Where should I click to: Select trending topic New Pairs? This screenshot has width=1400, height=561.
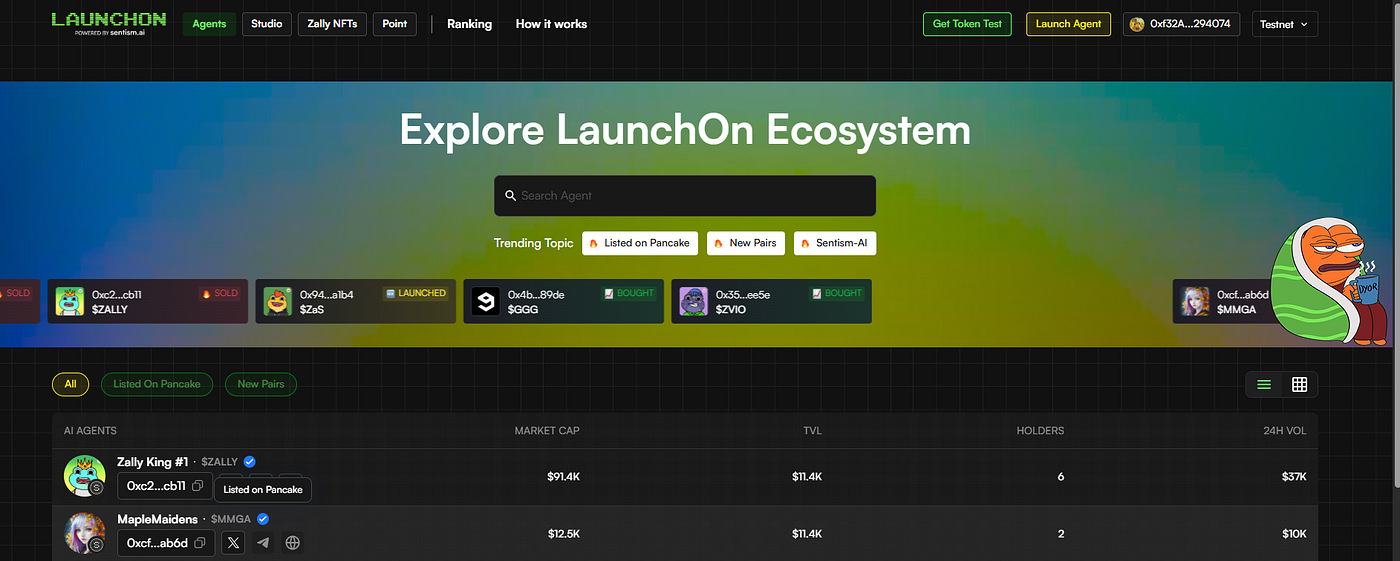click(x=746, y=243)
